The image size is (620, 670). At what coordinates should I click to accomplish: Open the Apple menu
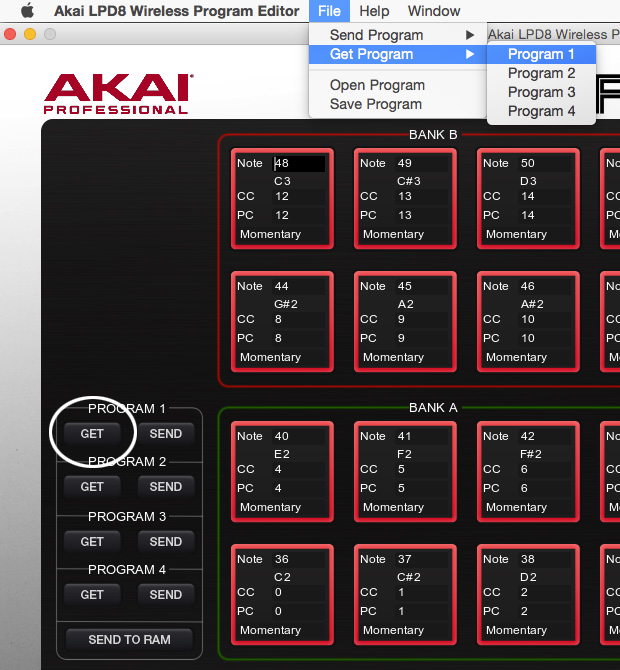point(27,11)
